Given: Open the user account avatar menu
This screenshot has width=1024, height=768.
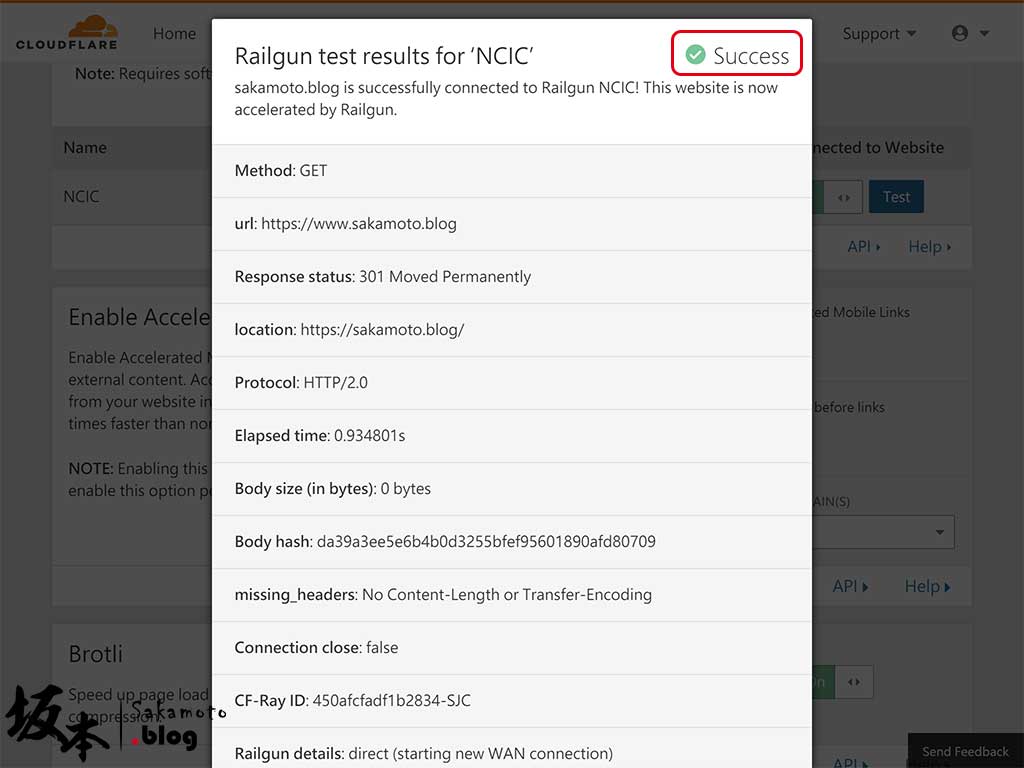Looking at the screenshot, I should [959, 33].
